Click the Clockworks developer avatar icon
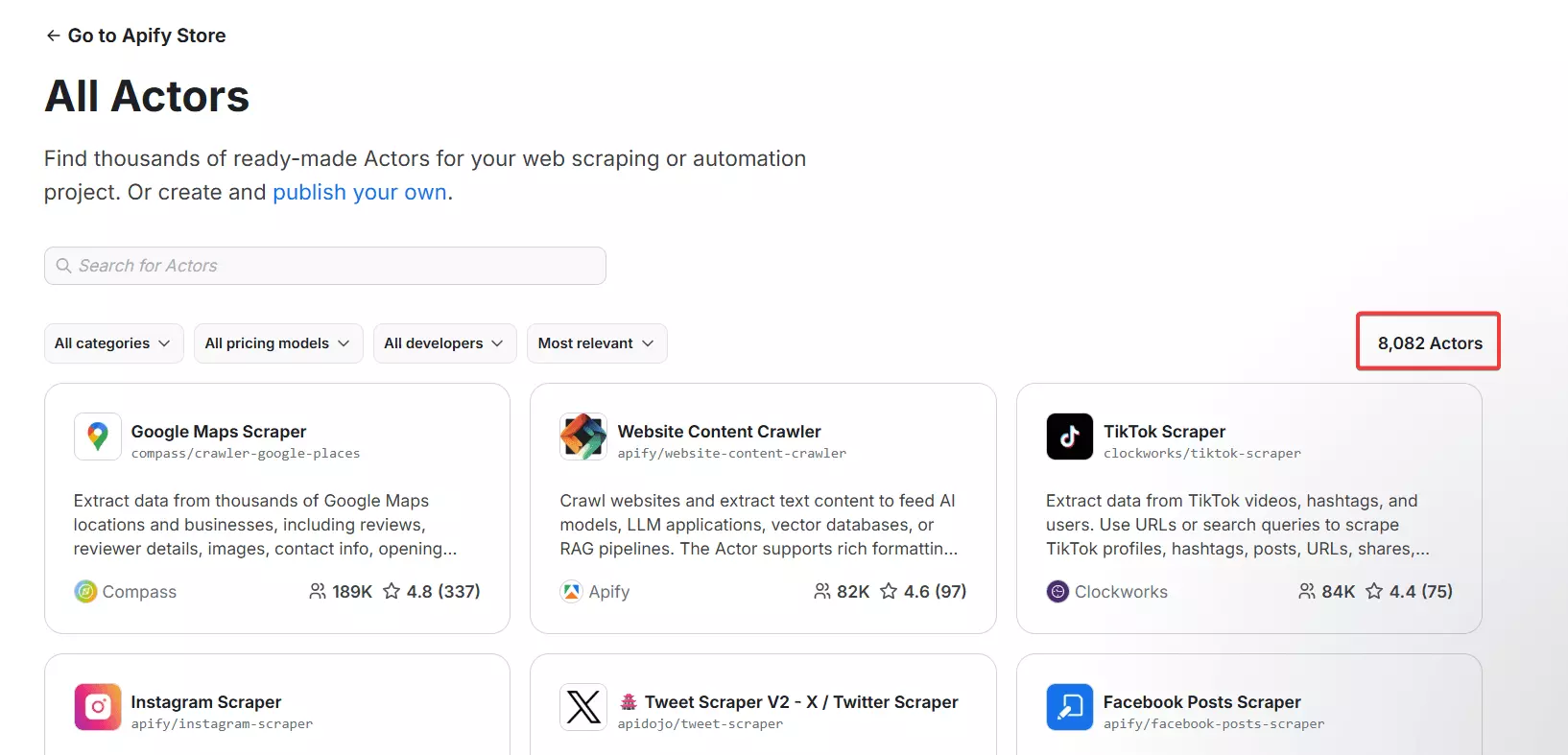 (1057, 592)
